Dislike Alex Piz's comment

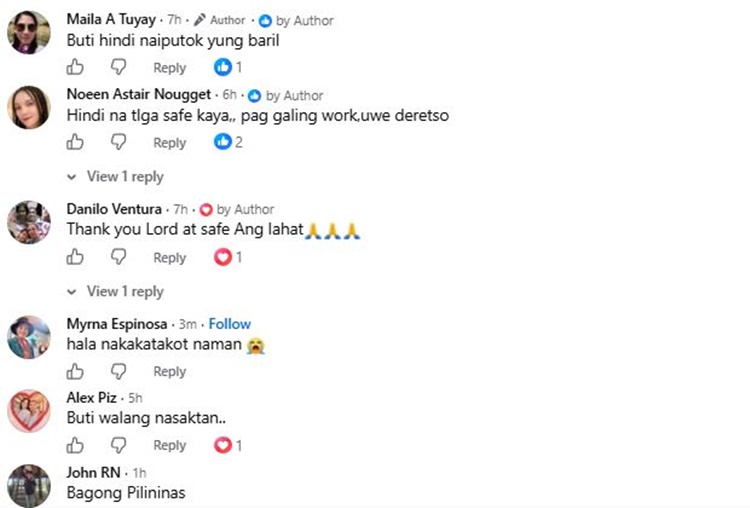tap(118, 445)
